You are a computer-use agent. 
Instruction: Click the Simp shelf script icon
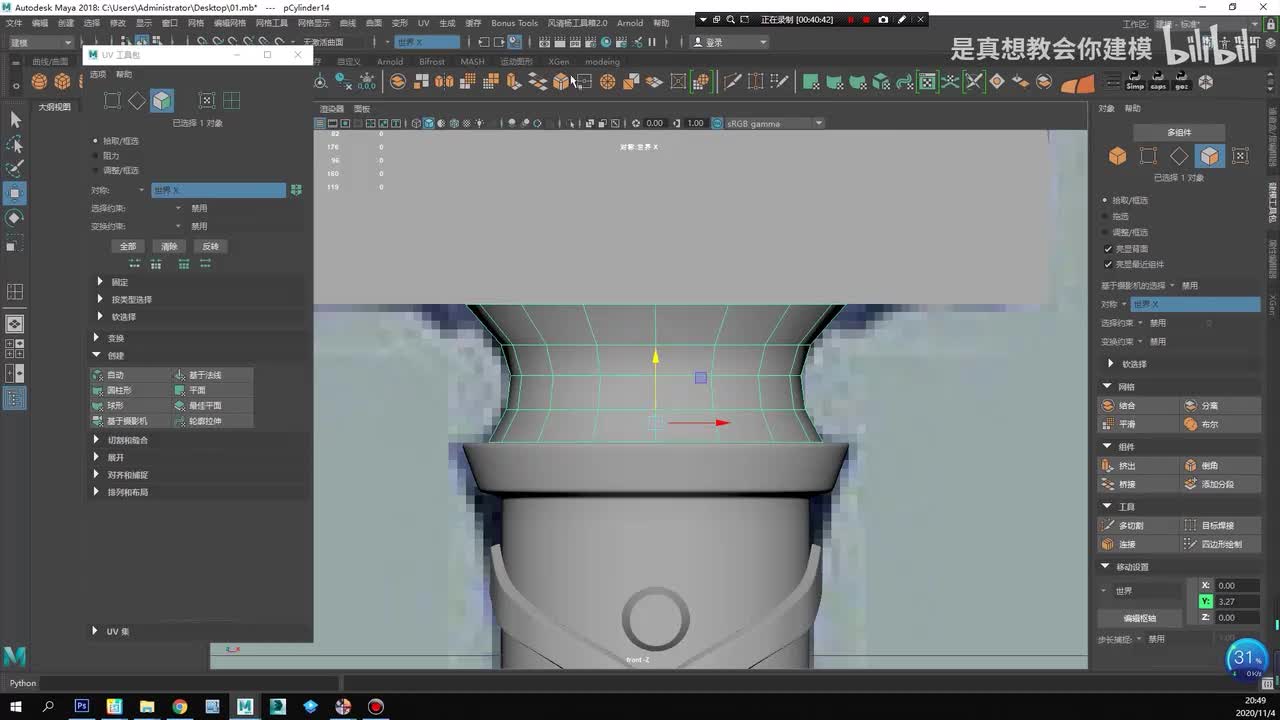point(1135,82)
